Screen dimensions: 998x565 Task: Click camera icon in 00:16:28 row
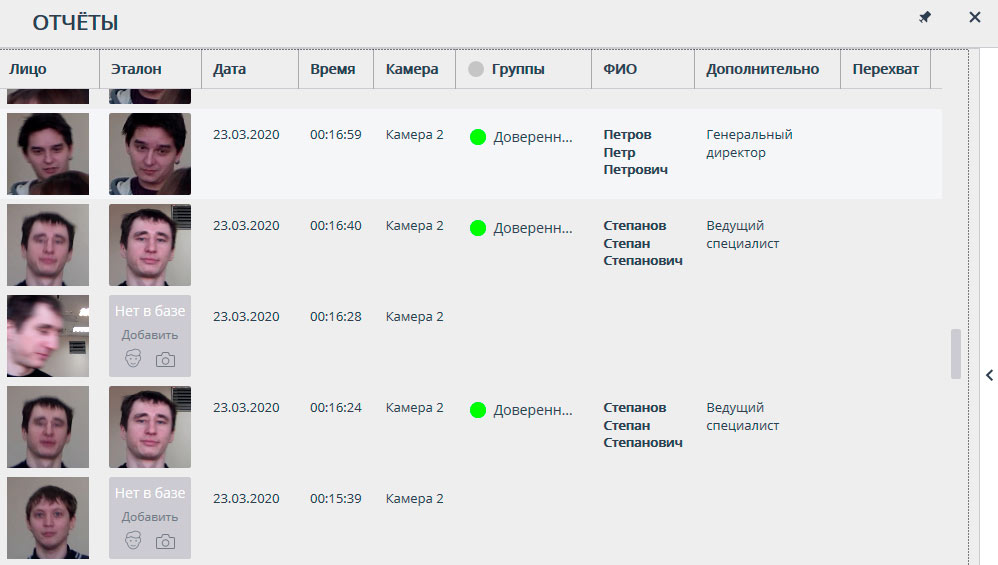[166, 359]
